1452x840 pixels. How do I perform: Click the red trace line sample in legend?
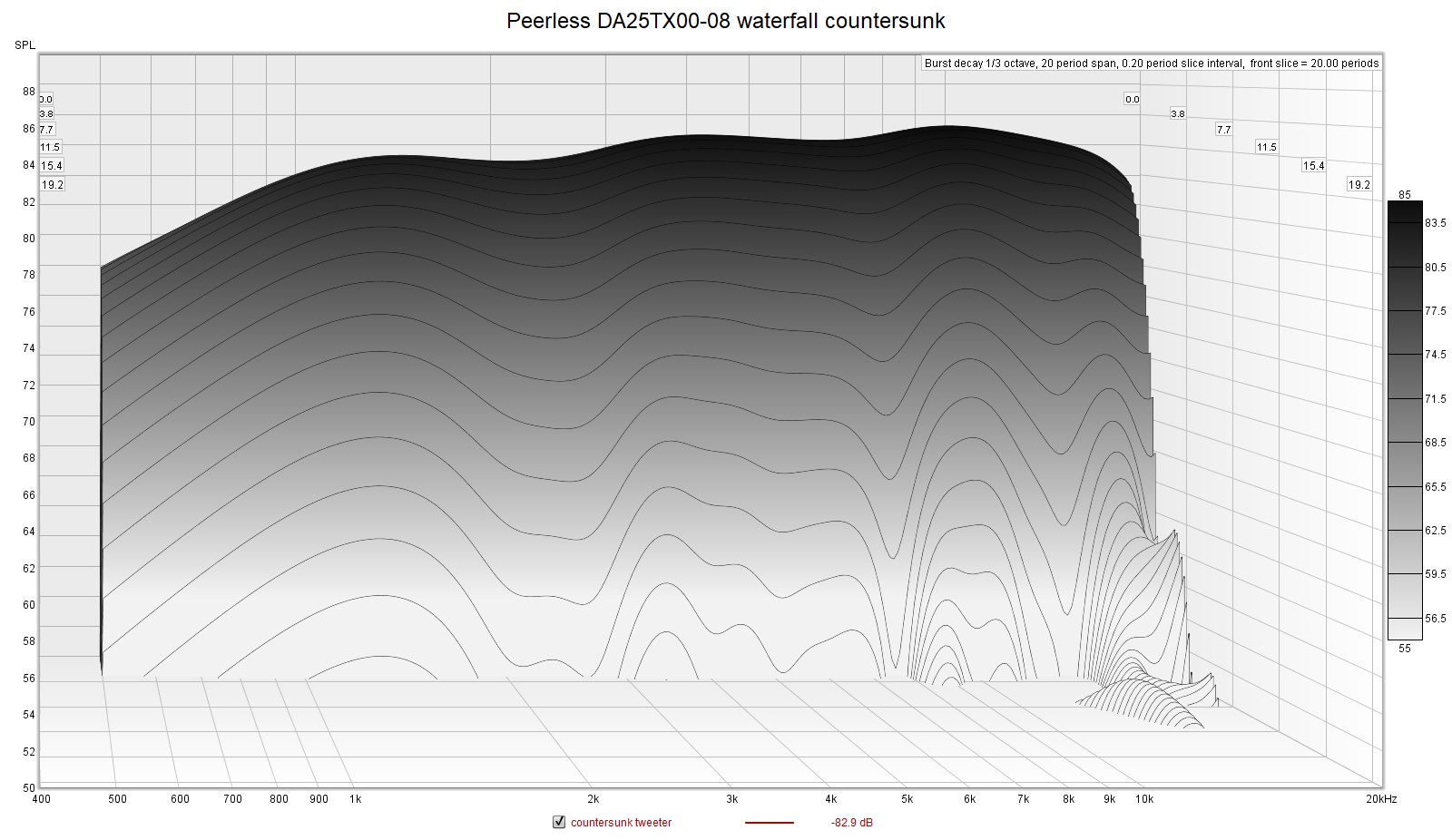[770, 823]
